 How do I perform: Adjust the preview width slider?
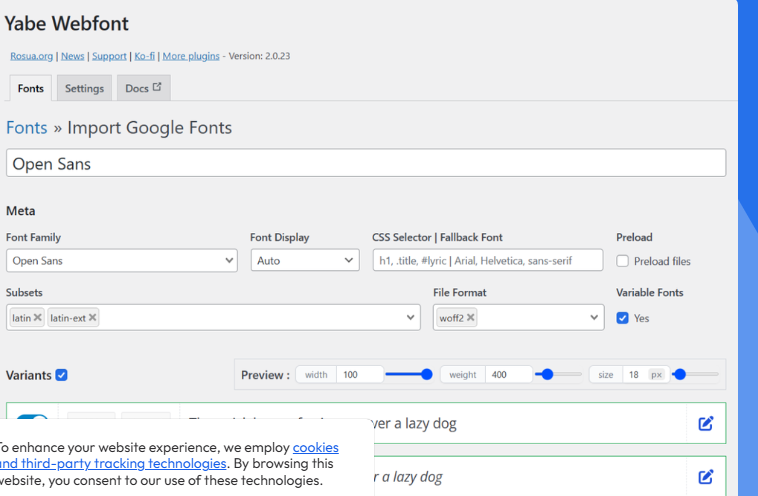409,374
